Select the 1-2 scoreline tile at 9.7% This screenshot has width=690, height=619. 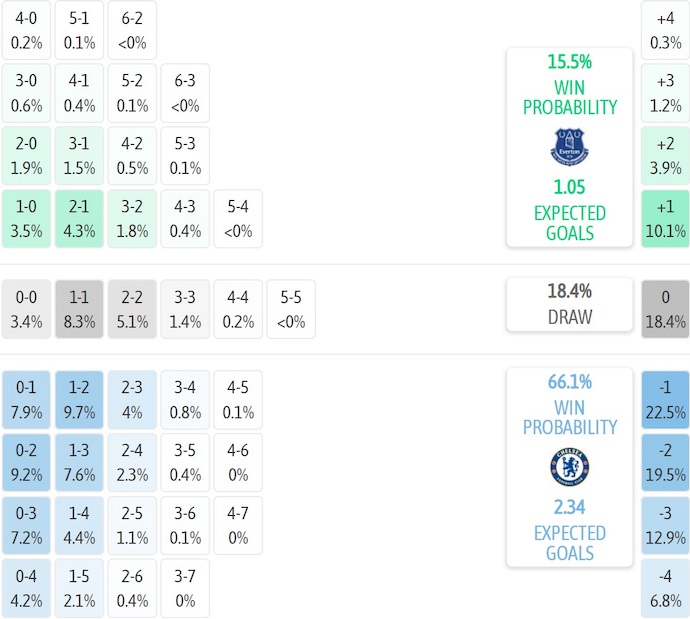[x=79, y=399]
